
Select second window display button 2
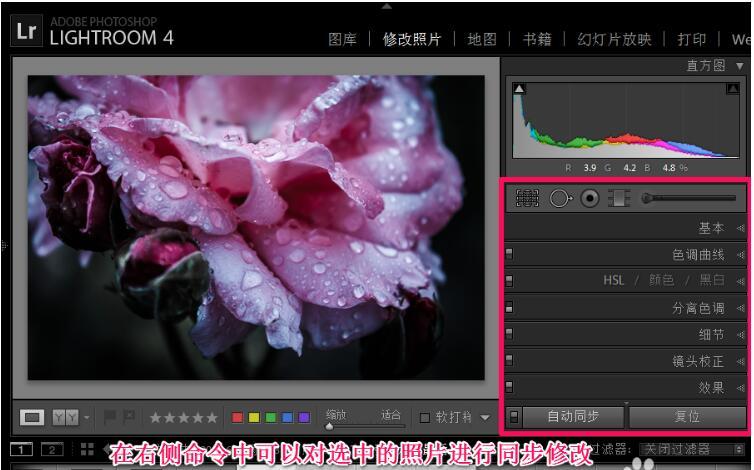coord(52,450)
